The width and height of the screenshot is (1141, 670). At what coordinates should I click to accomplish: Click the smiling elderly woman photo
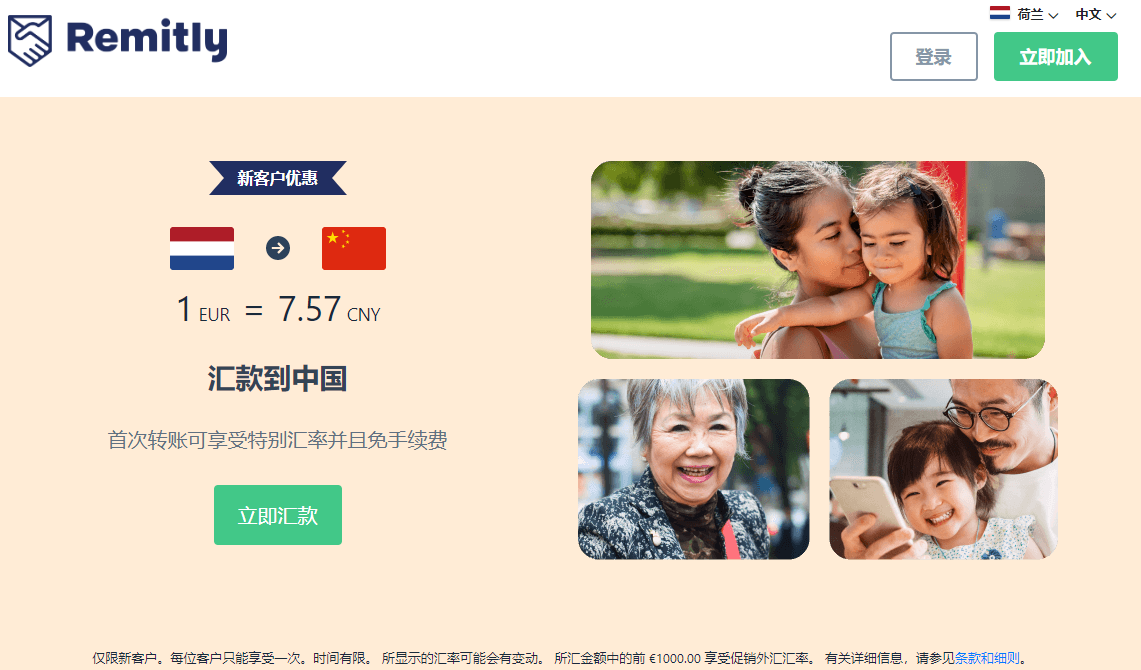[x=693, y=469]
